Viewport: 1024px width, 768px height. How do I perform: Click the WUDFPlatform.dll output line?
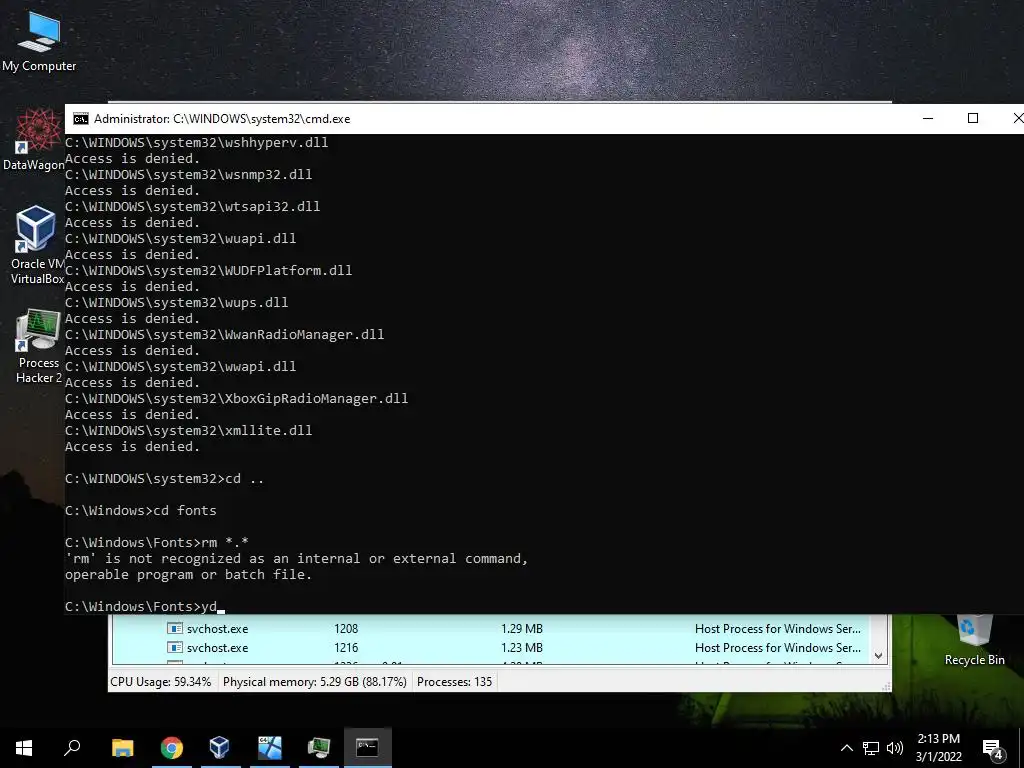coord(208,270)
